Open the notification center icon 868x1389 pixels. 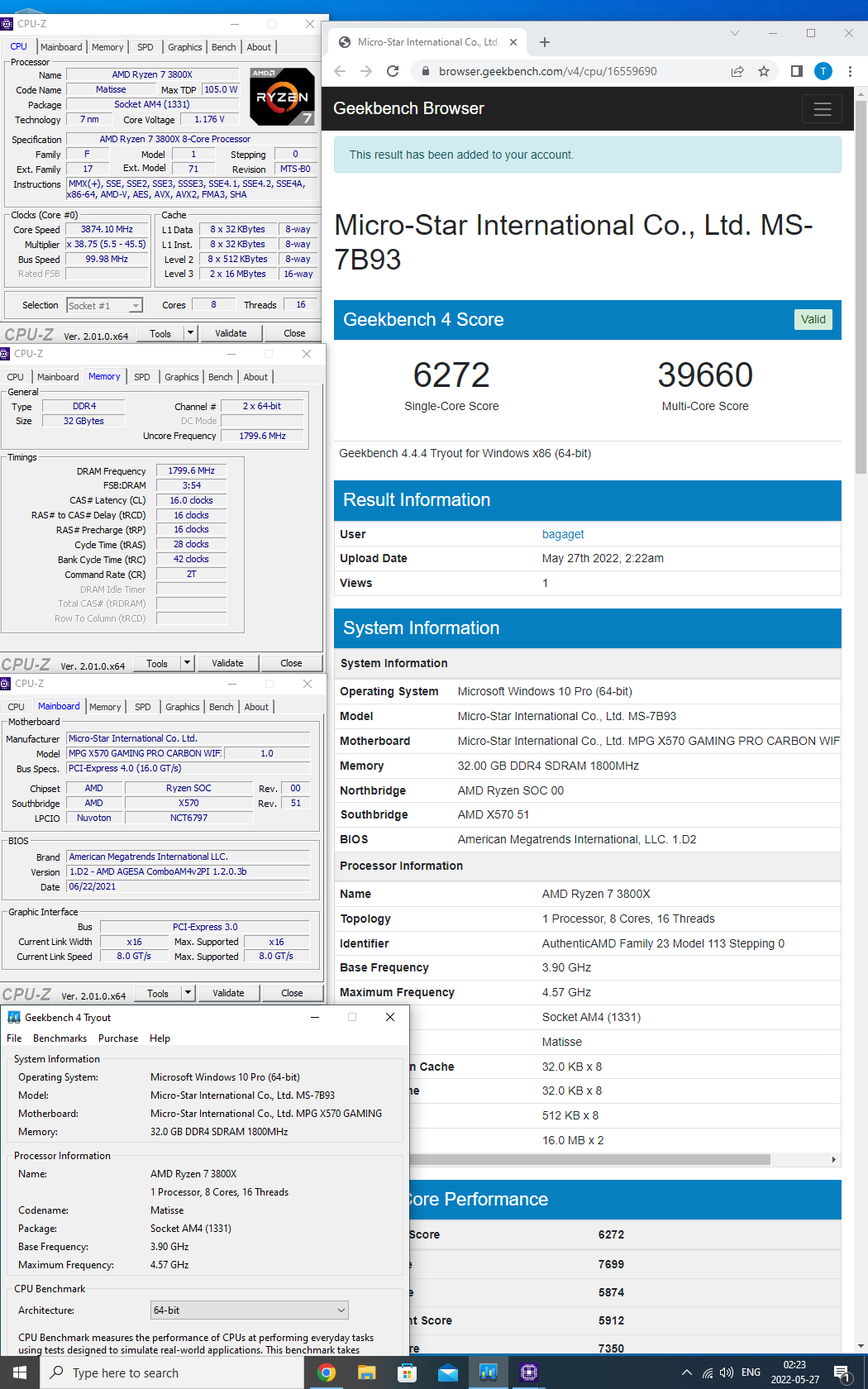843,1372
